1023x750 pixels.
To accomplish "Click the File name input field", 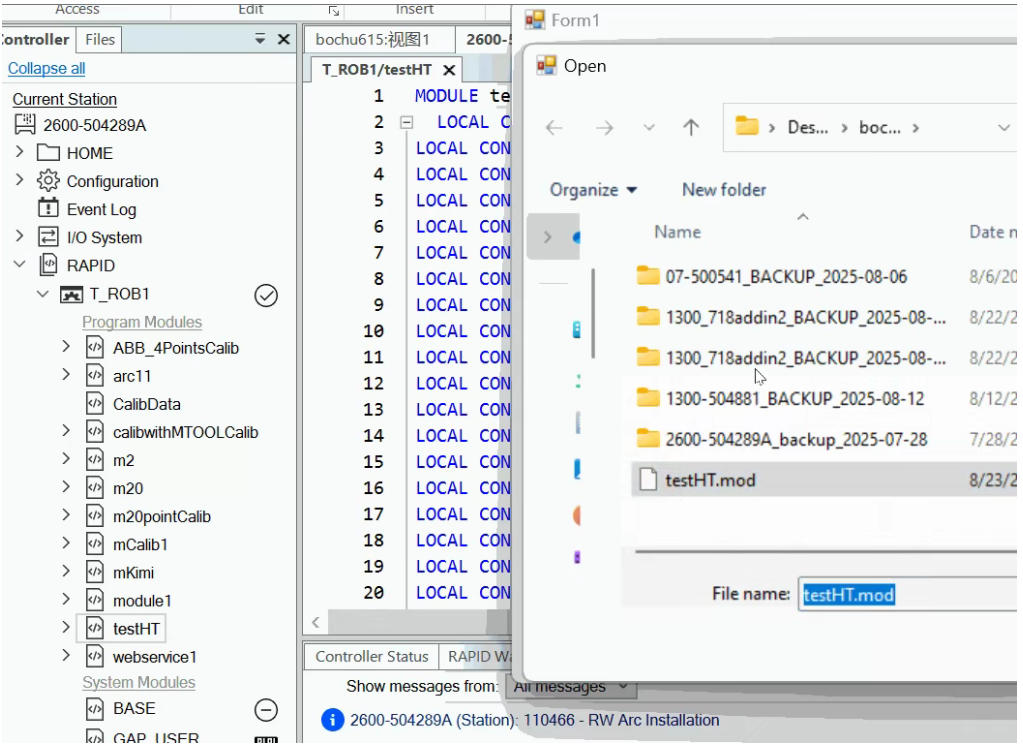I will pos(905,594).
